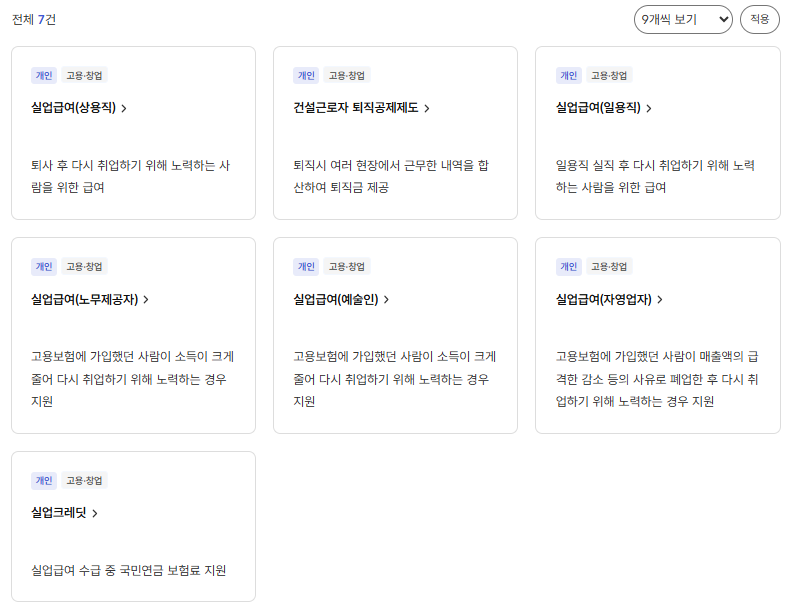The height and width of the screenshot is (610, 789).
Task: Open the 건설근로자 퇴직공제제도 title link
Action: 355,108
